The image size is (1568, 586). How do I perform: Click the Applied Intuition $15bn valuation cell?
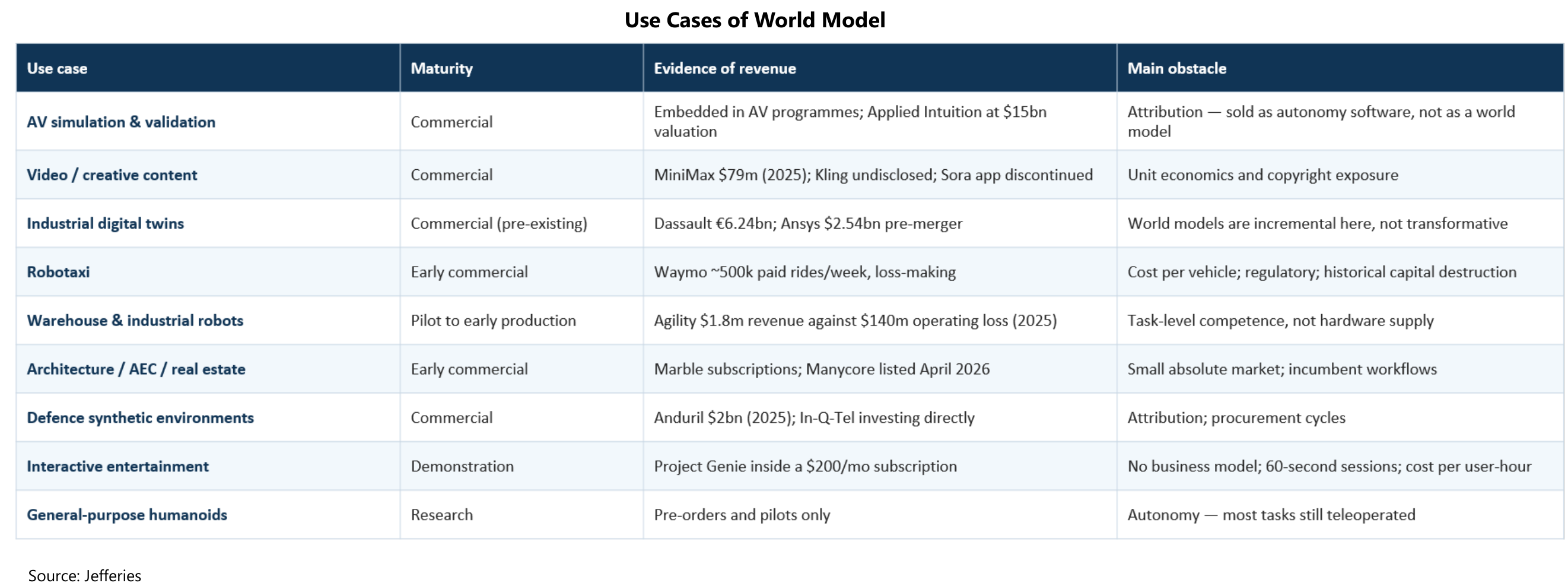[850, 122]
